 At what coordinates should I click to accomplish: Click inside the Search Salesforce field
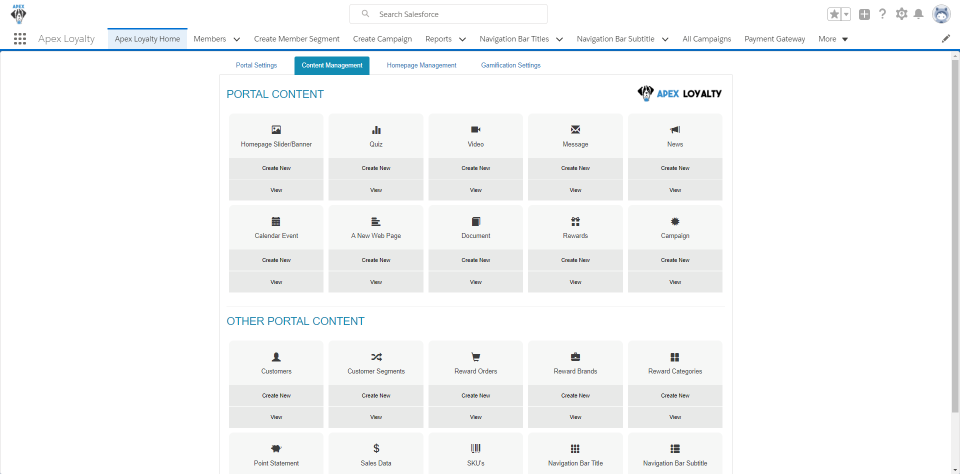point(448,14)
